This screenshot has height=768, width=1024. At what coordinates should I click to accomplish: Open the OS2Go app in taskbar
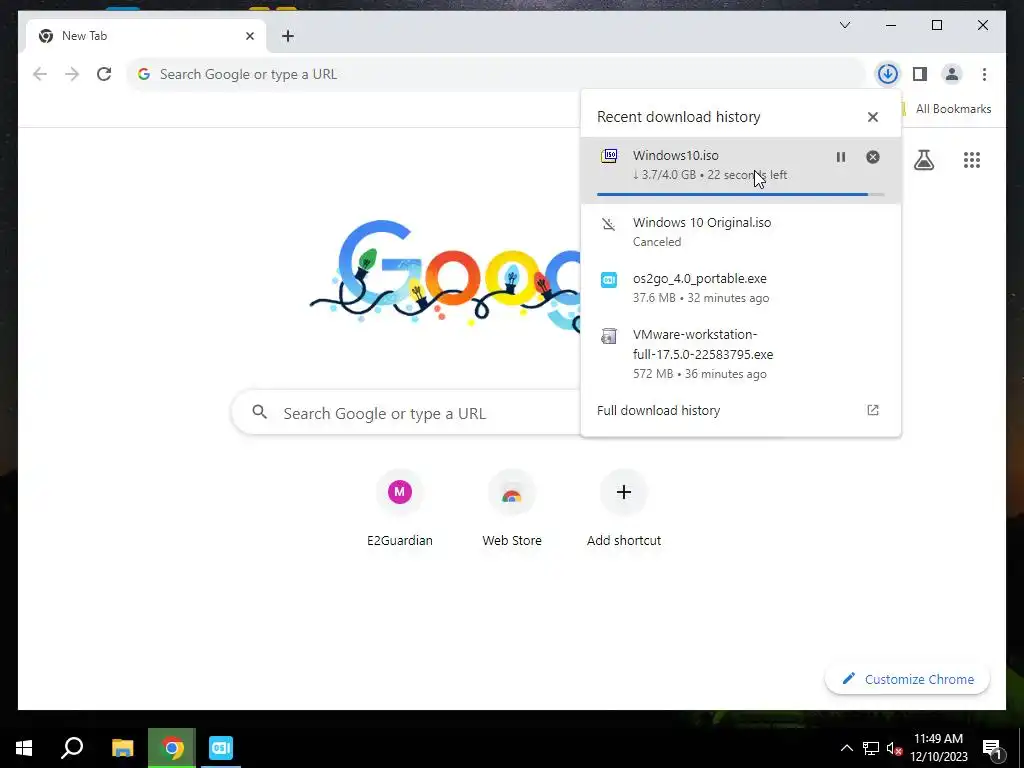(221, 748)
